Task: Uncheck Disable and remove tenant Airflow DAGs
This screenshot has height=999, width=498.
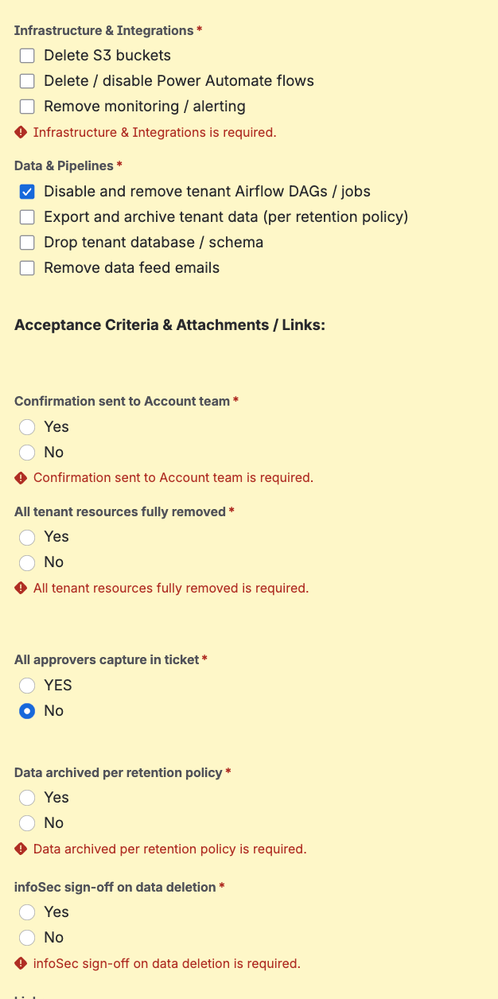Action: tap(27, 192)
